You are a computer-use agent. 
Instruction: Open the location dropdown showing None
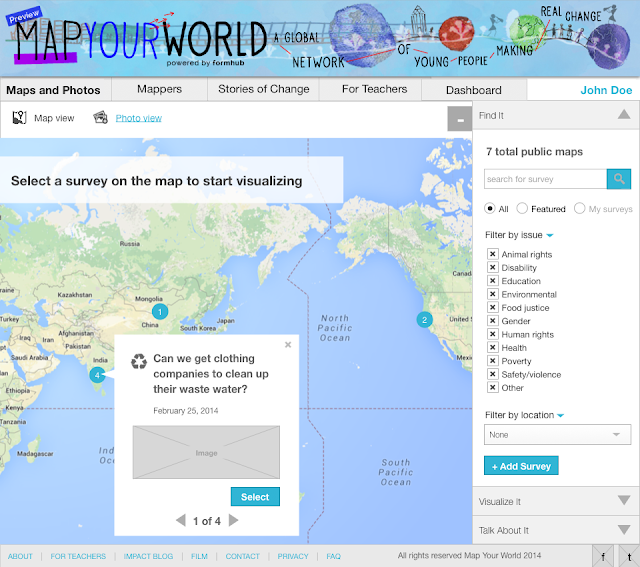pyautogui.click(x=557, y=435)
